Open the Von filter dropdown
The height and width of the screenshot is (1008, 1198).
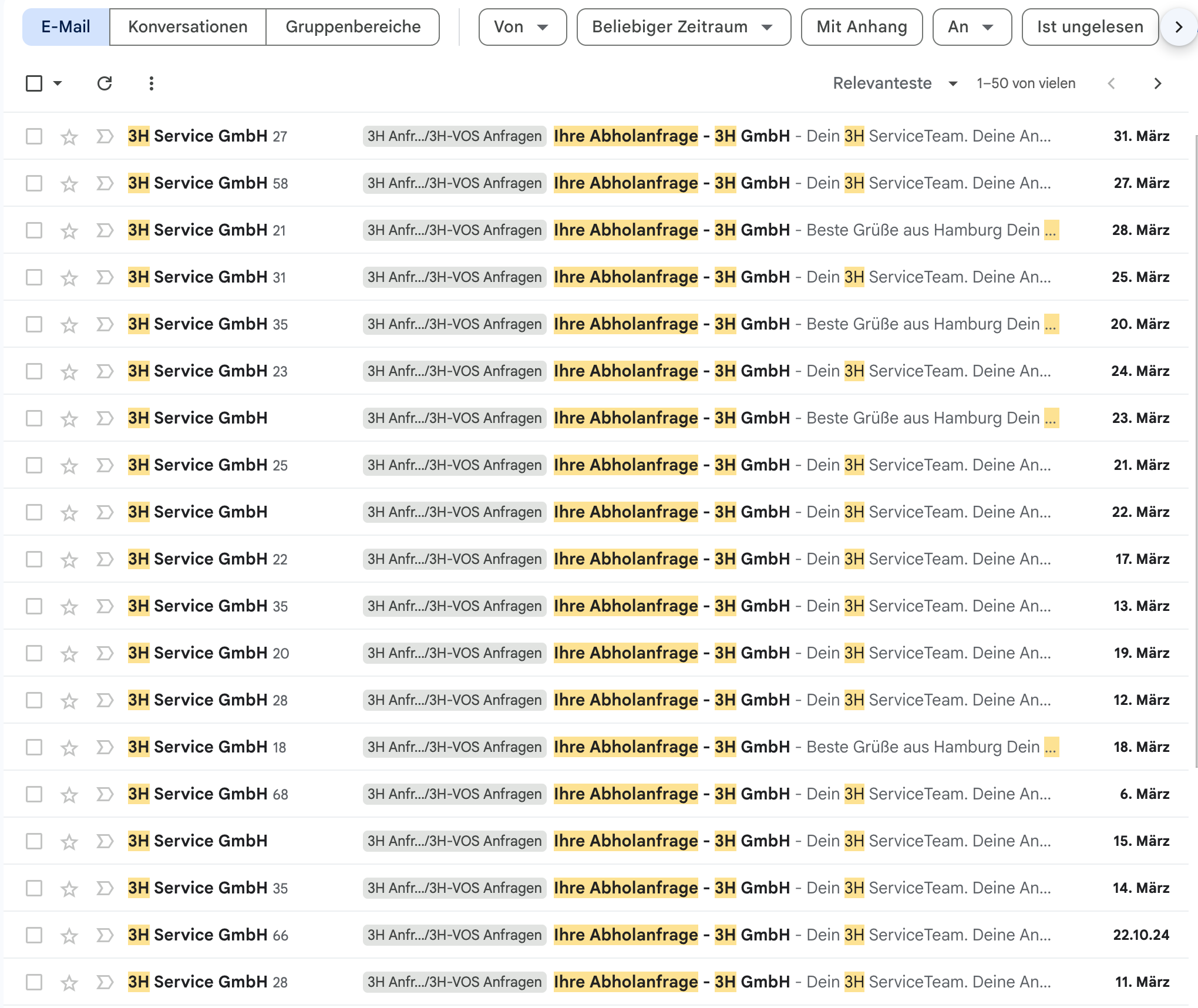click(x=522, y=27)
